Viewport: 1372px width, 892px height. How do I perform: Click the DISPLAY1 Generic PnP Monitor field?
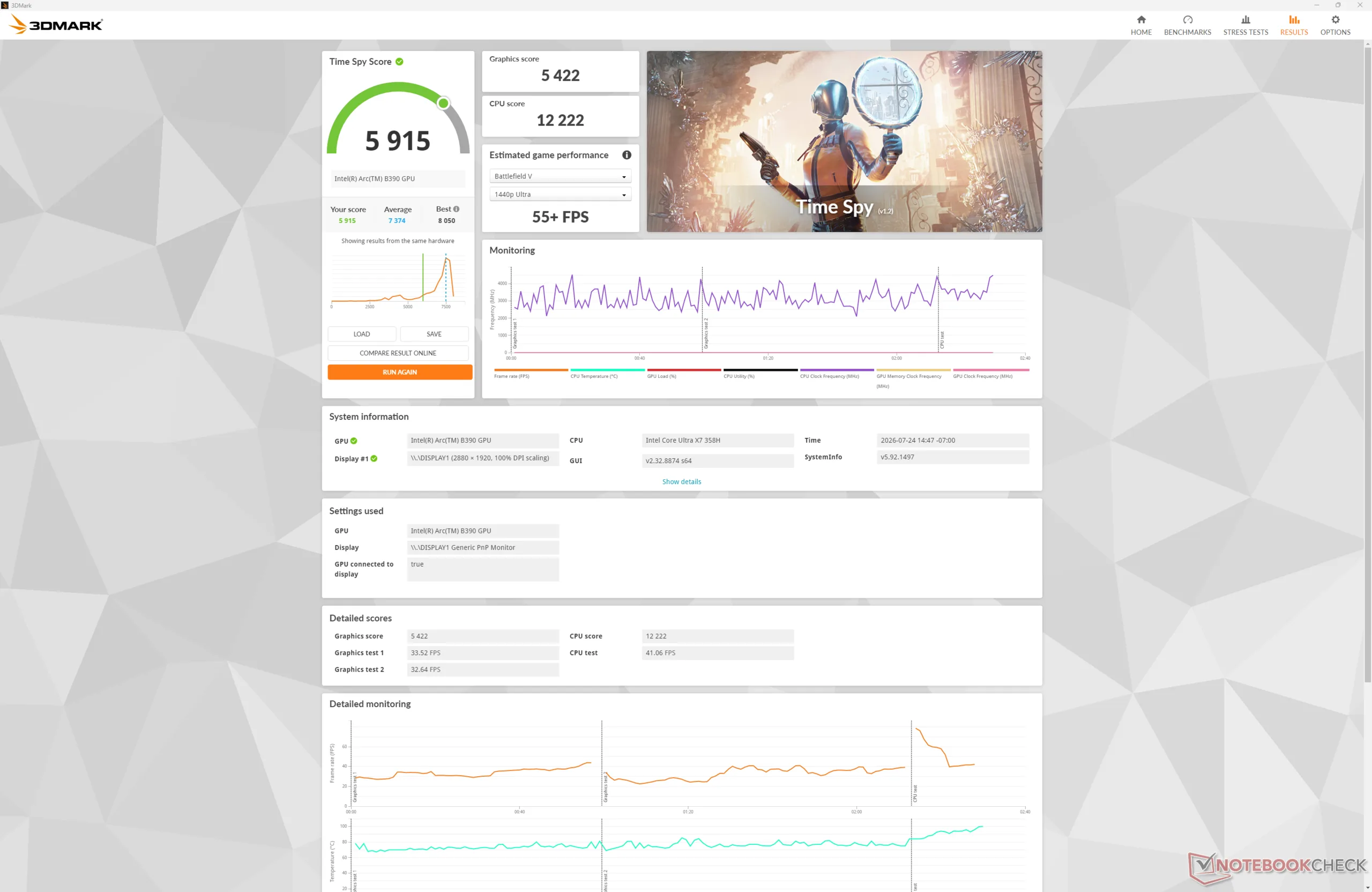pyautogui.click(x=482, y=548)
